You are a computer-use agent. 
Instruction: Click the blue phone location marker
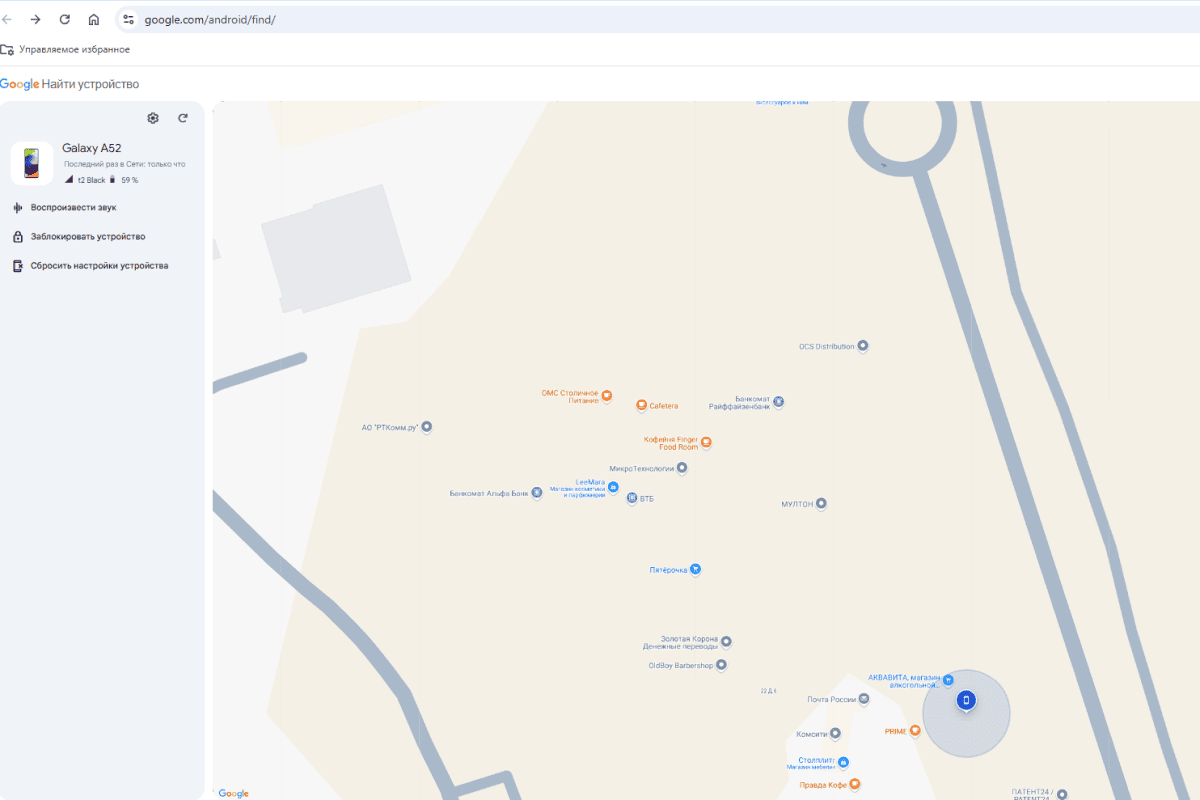pyautogui.click(x=966, y=700)
